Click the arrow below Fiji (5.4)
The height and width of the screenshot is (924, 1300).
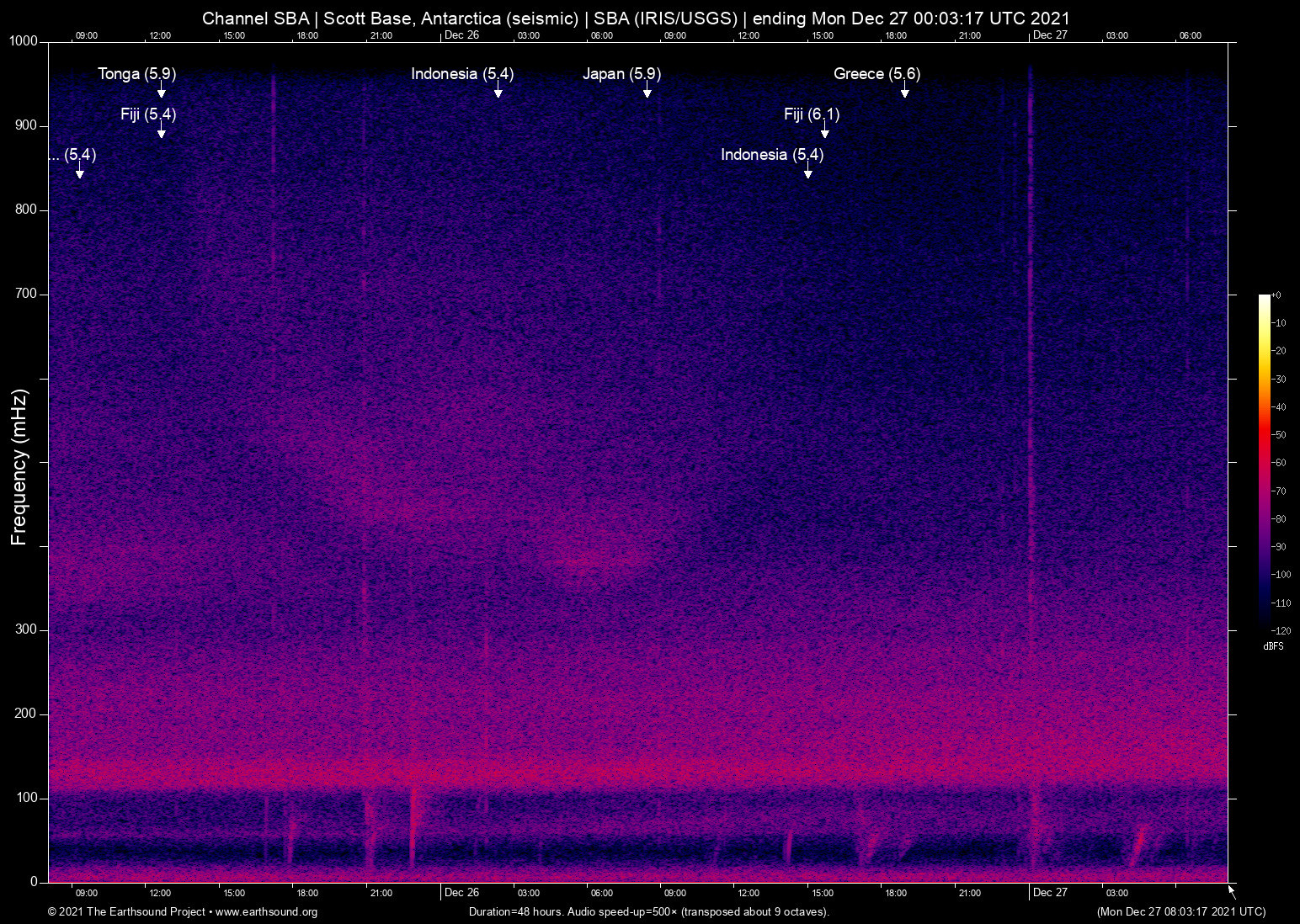[161, 132]
